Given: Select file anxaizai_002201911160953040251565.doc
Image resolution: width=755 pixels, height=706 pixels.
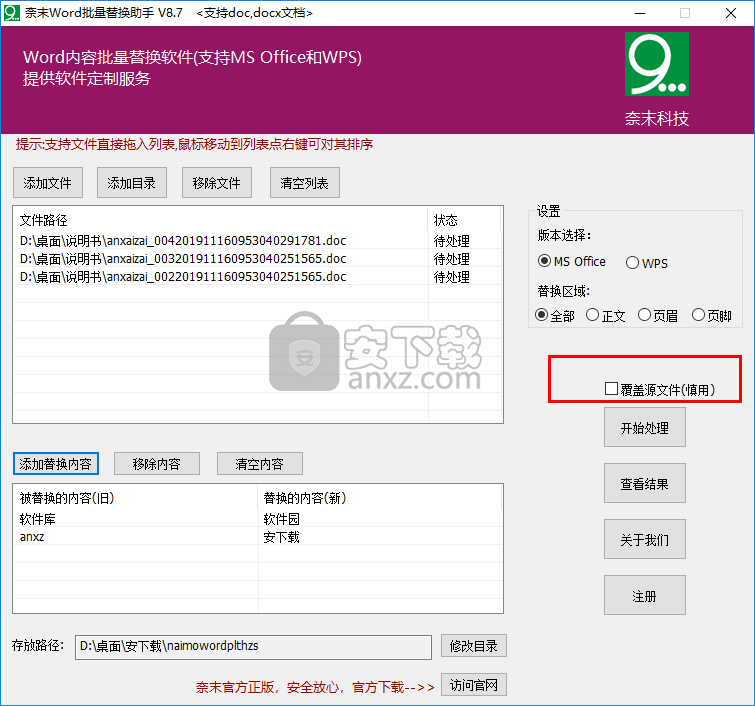Looking at the screenshot, I should (183, 276).
